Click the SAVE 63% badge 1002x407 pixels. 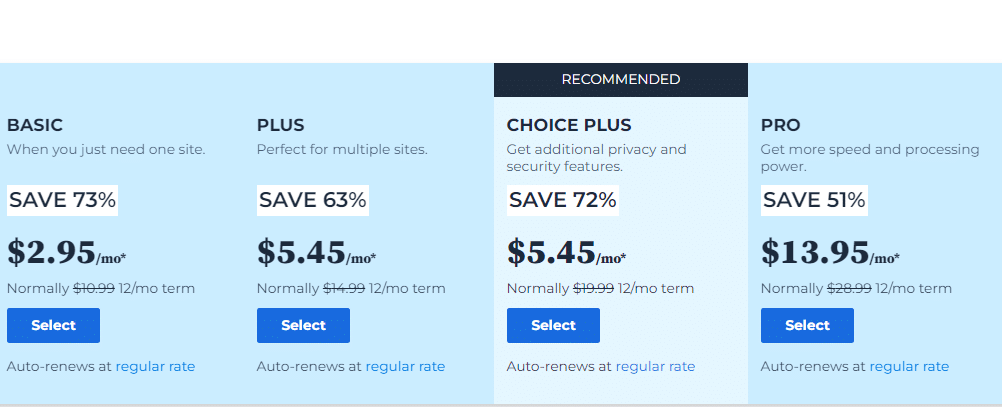[312, 201]
